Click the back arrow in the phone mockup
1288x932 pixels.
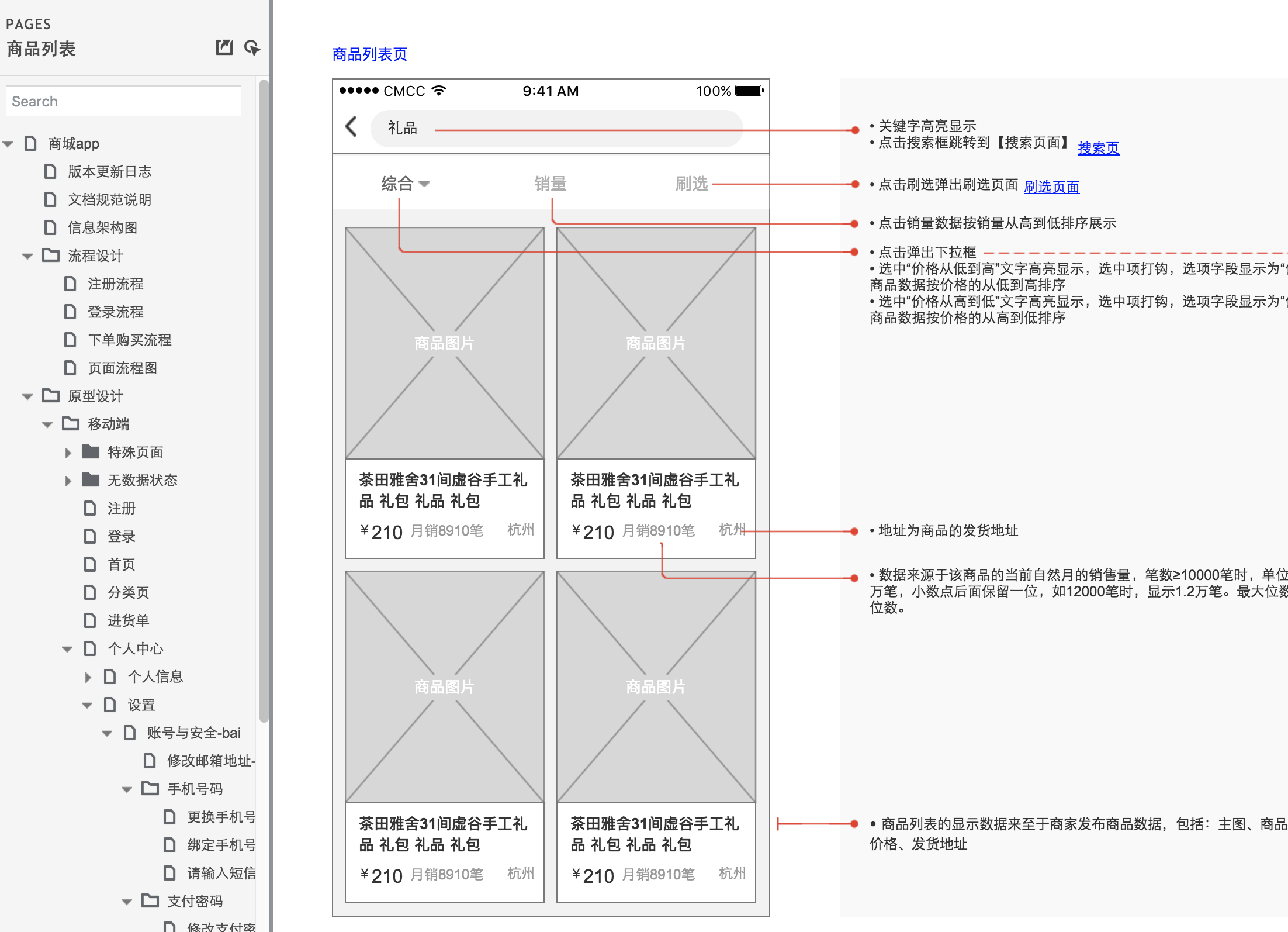(x=351, y=126)
